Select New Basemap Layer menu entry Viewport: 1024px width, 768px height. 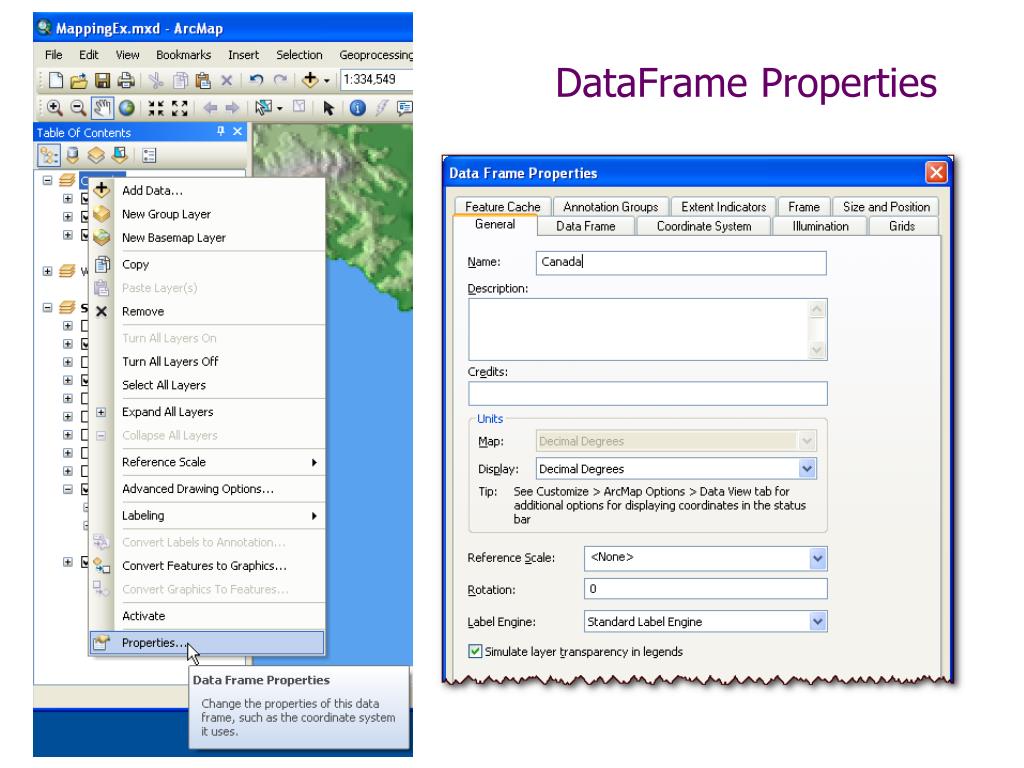pos(207,238)
